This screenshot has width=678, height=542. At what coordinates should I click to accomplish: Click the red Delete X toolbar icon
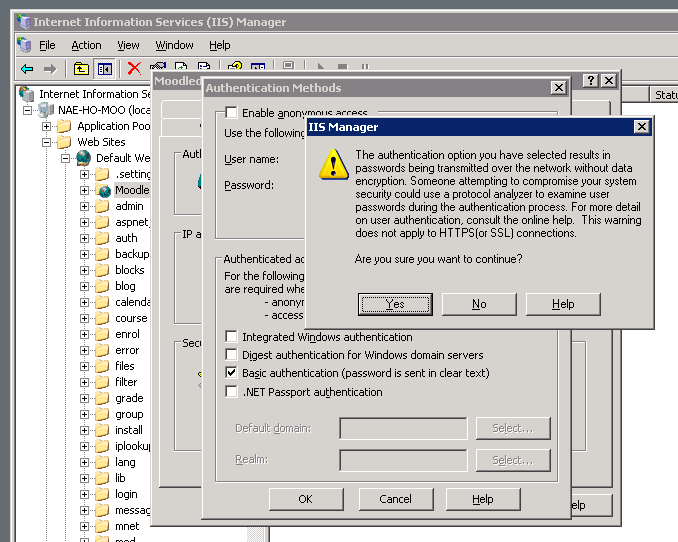pyautogui.click(x=134, y=69)
